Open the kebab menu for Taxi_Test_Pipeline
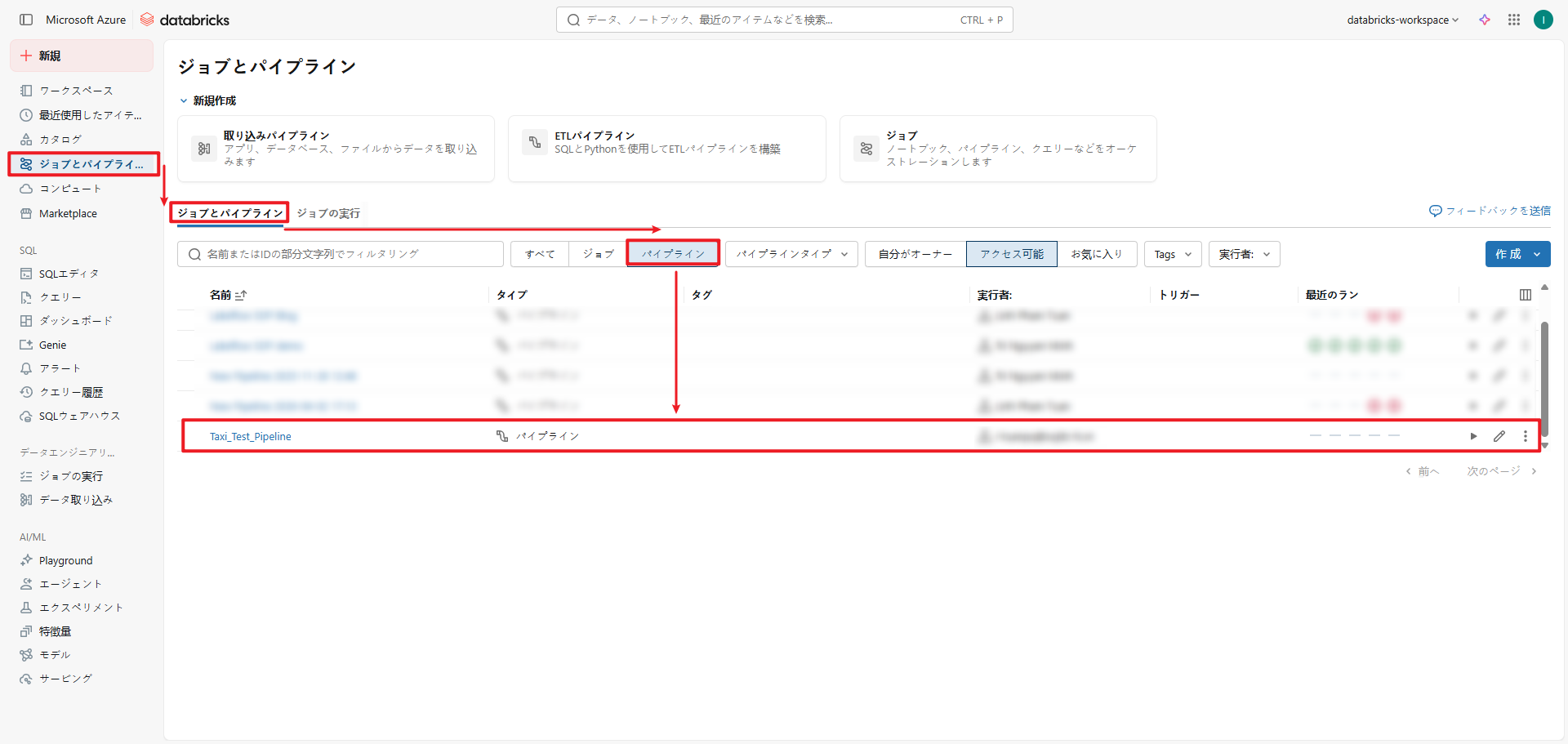 pyautogui.click(x=1525, y=436)
